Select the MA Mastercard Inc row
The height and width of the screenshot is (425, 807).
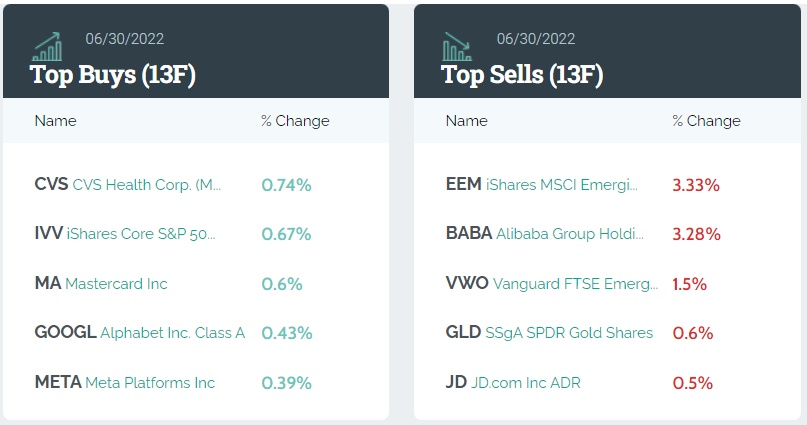coord(101,284)
